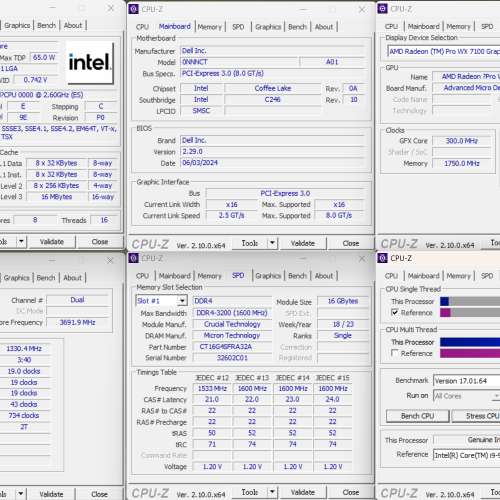This screenshot has width=500, height=500.
Task: Click Tools button in SPD window
Action: (x=250, y=492)
